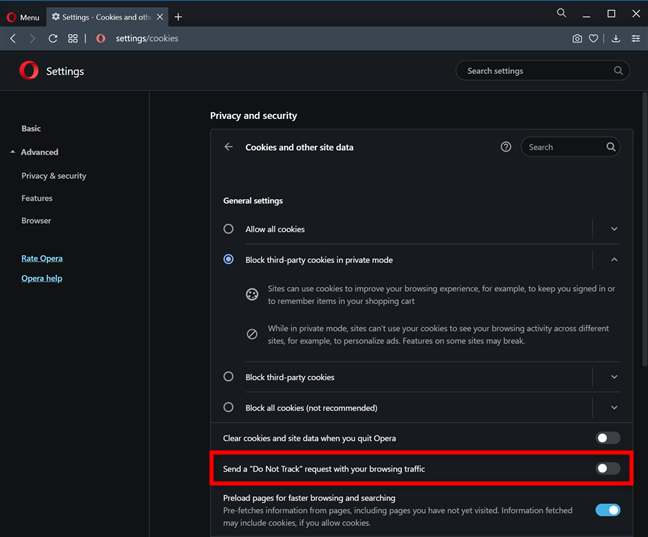
Task: Click the cookie icon next to the sites description
Action: [x=252, y=294]
